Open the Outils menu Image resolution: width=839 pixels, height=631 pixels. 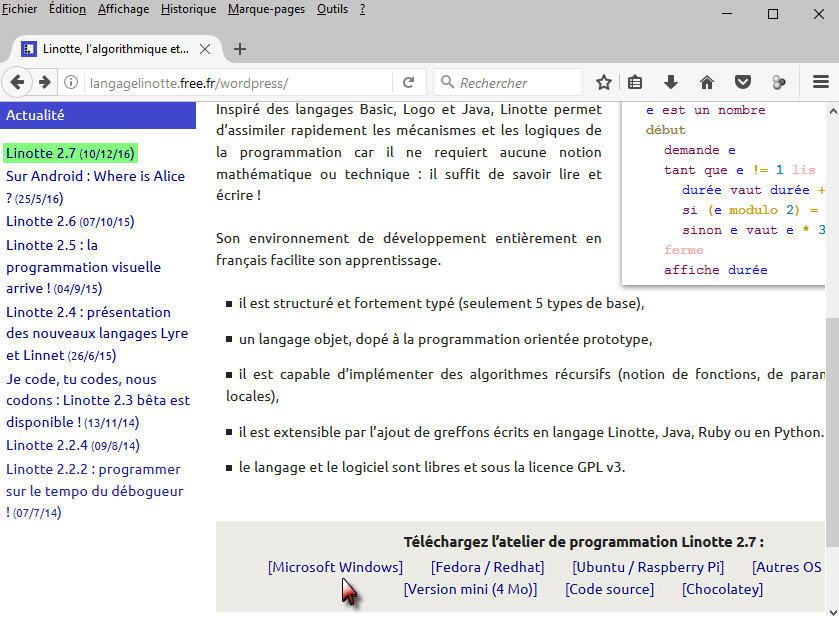[332, 9]
